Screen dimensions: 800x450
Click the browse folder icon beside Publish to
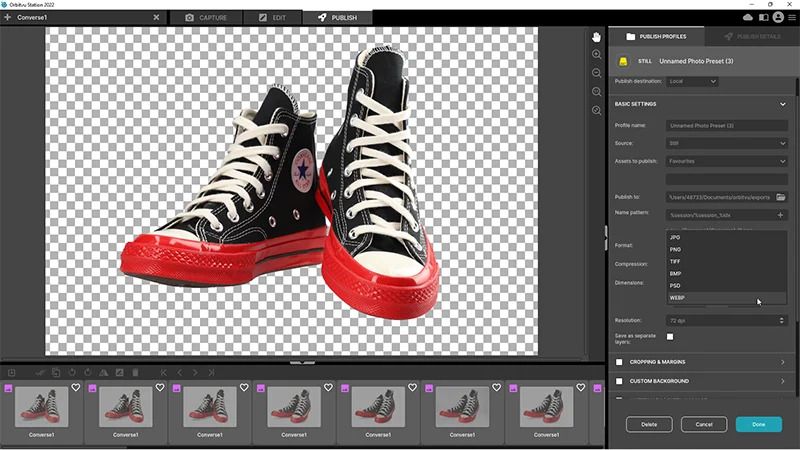781,197
